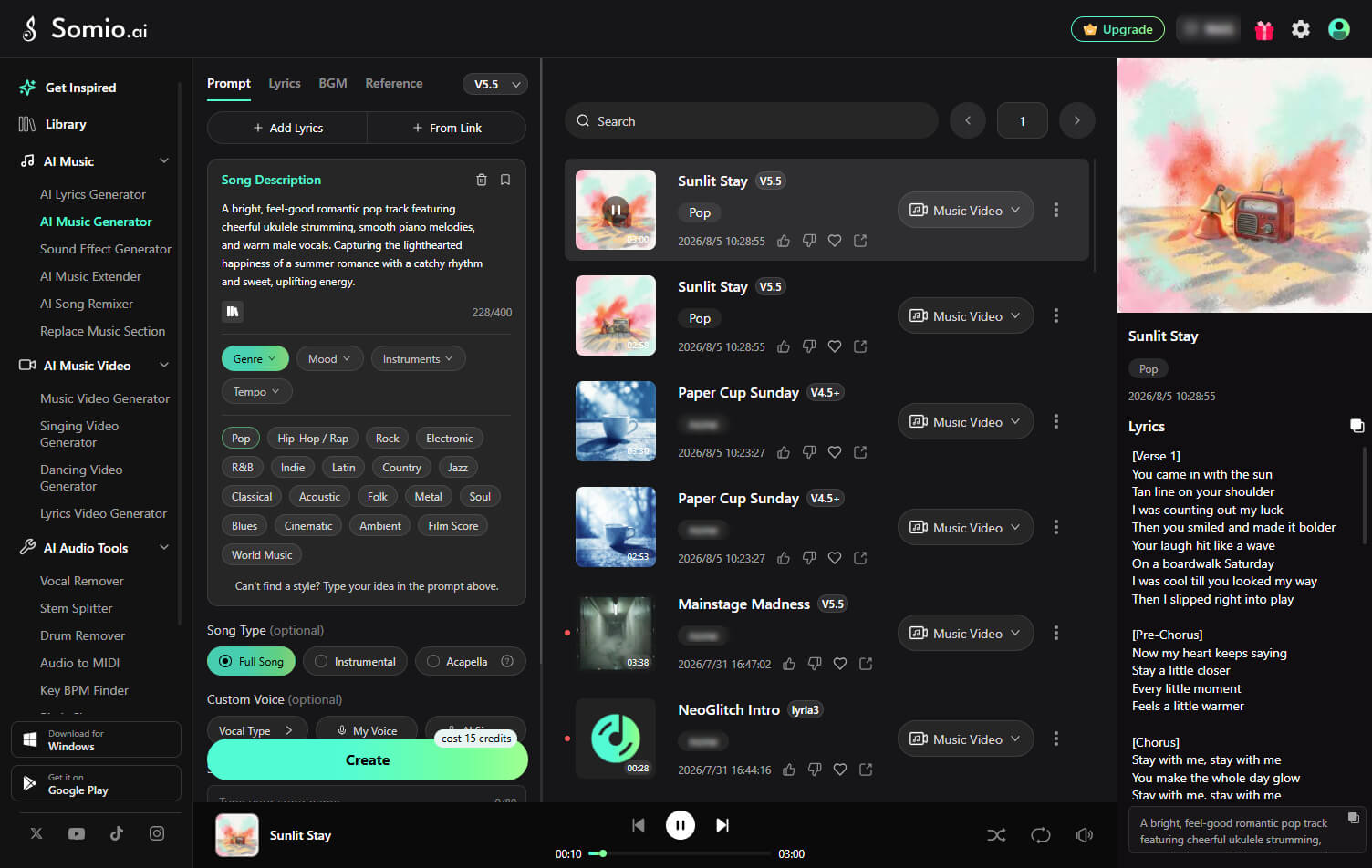This screenshot has height=868, width=1372.
Task: Open the V5.5 model version dropdown
Action: [x=495, y=84]
